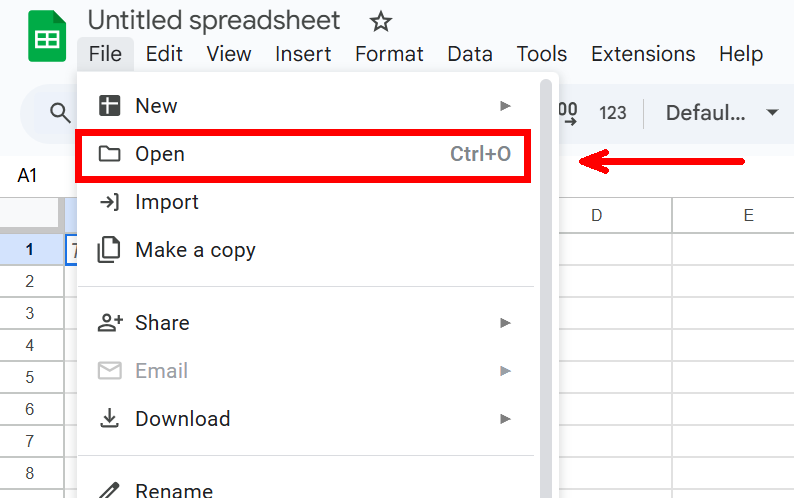Click the Google Sheets logo icon
Screen dimensions: 794x498
pos(46,37)
